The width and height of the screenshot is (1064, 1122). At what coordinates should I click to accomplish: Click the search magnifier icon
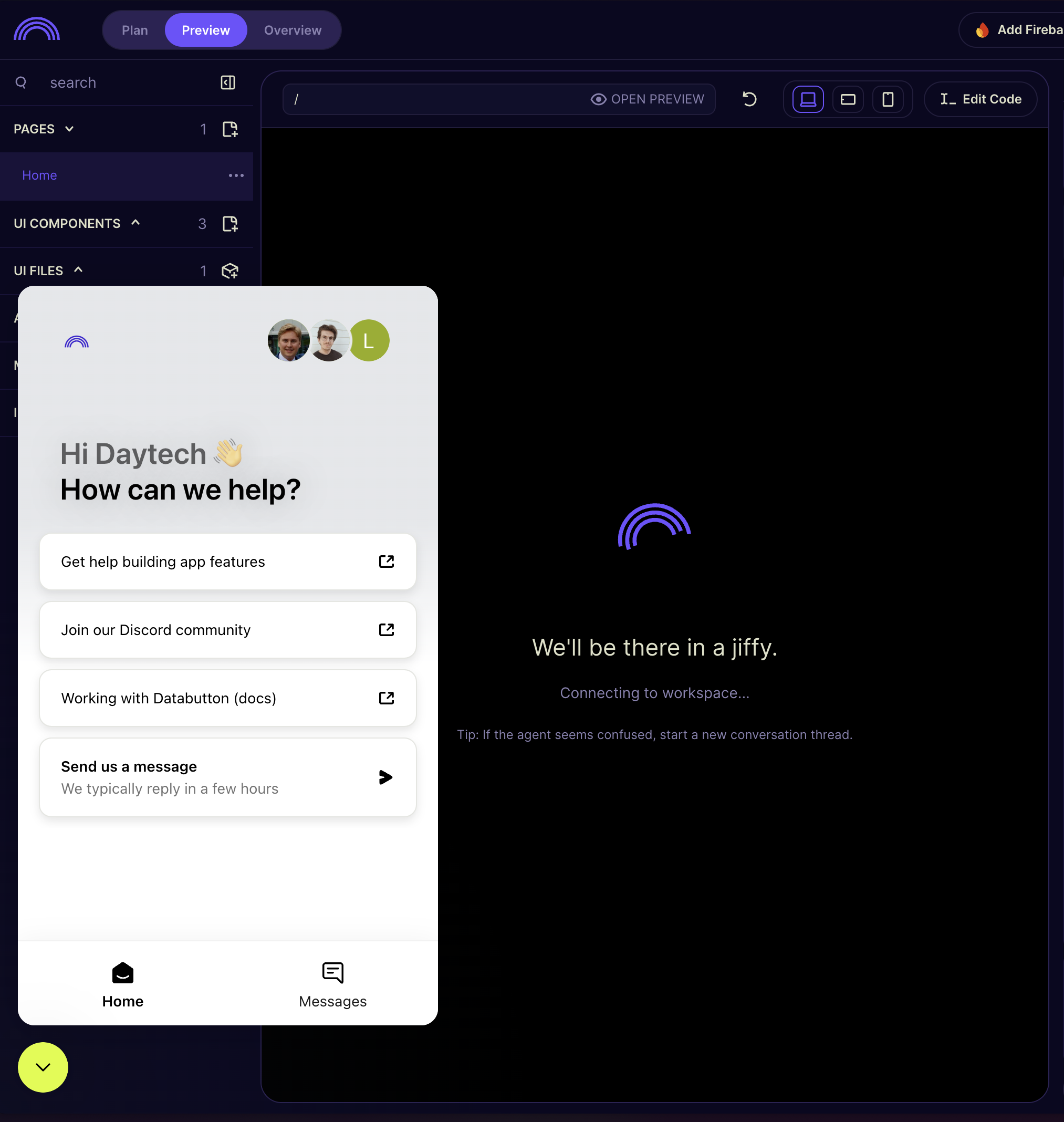[x=21, y=83]
